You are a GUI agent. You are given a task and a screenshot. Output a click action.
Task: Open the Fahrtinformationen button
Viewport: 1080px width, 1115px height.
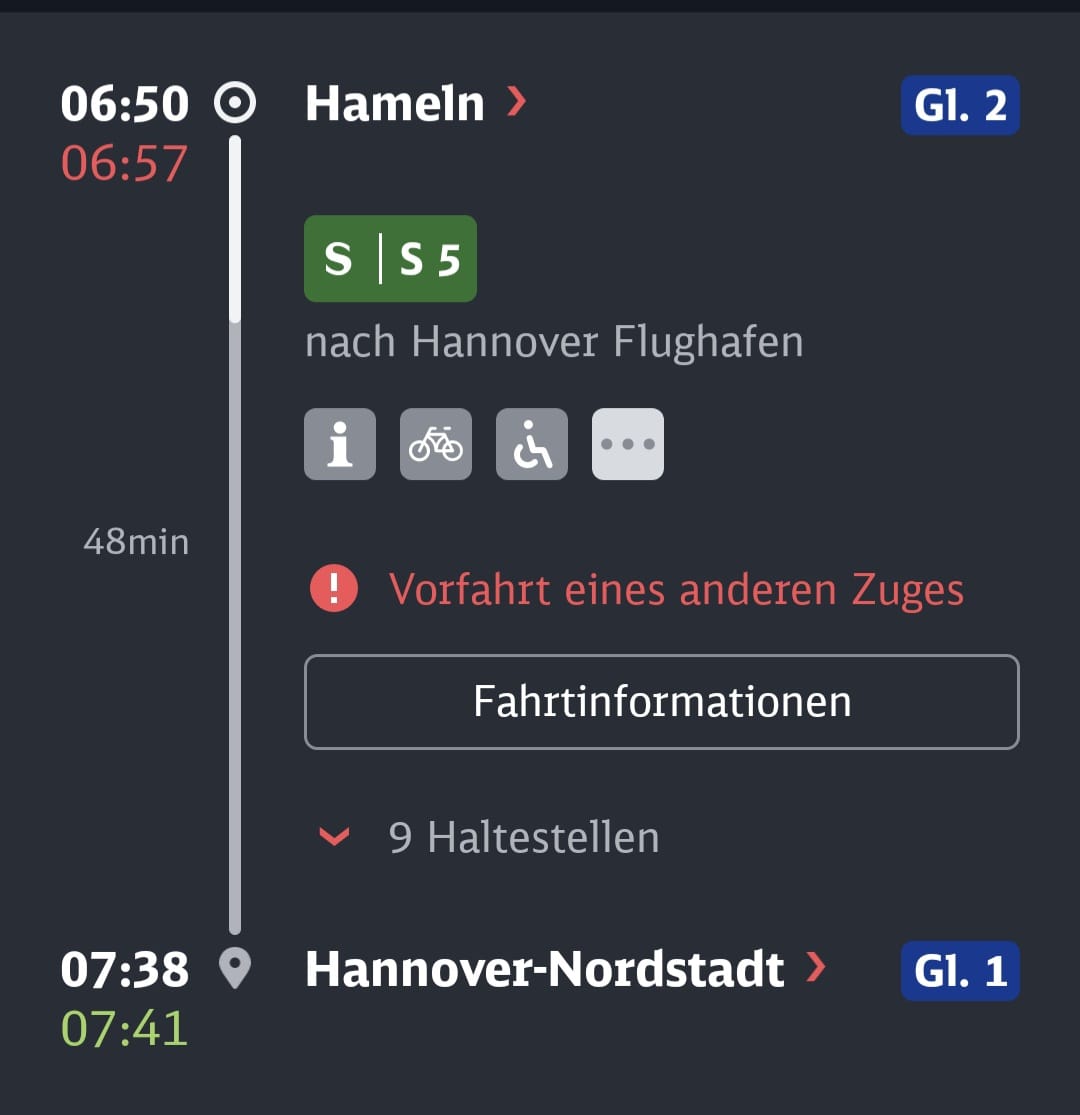pyautogui.click(x=661, y=701)
